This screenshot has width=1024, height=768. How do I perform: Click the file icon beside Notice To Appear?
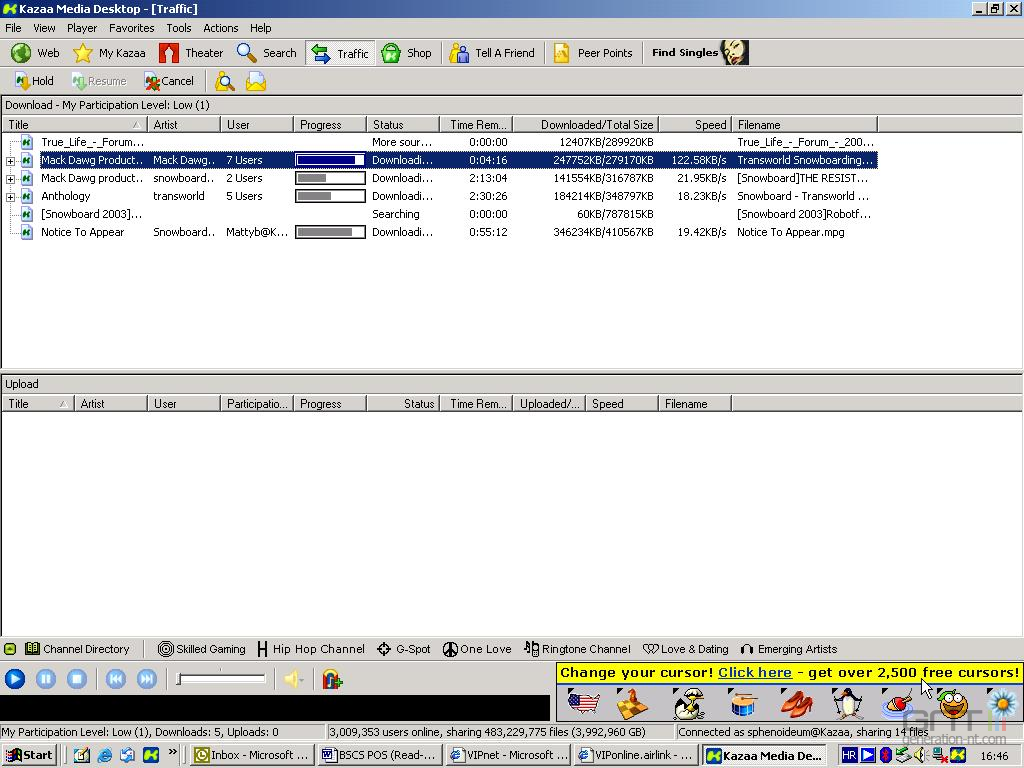[26, 232]
